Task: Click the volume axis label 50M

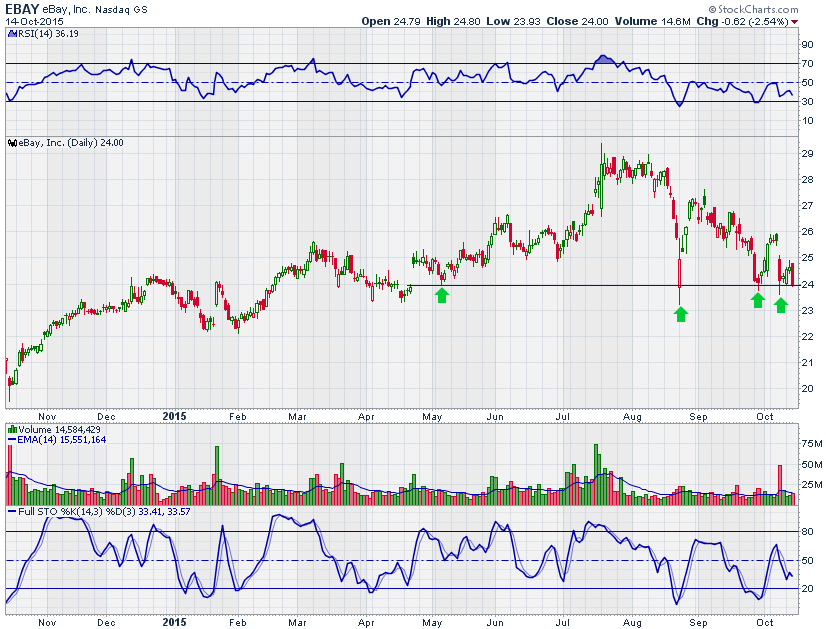Action: click(x=812, y=465)
